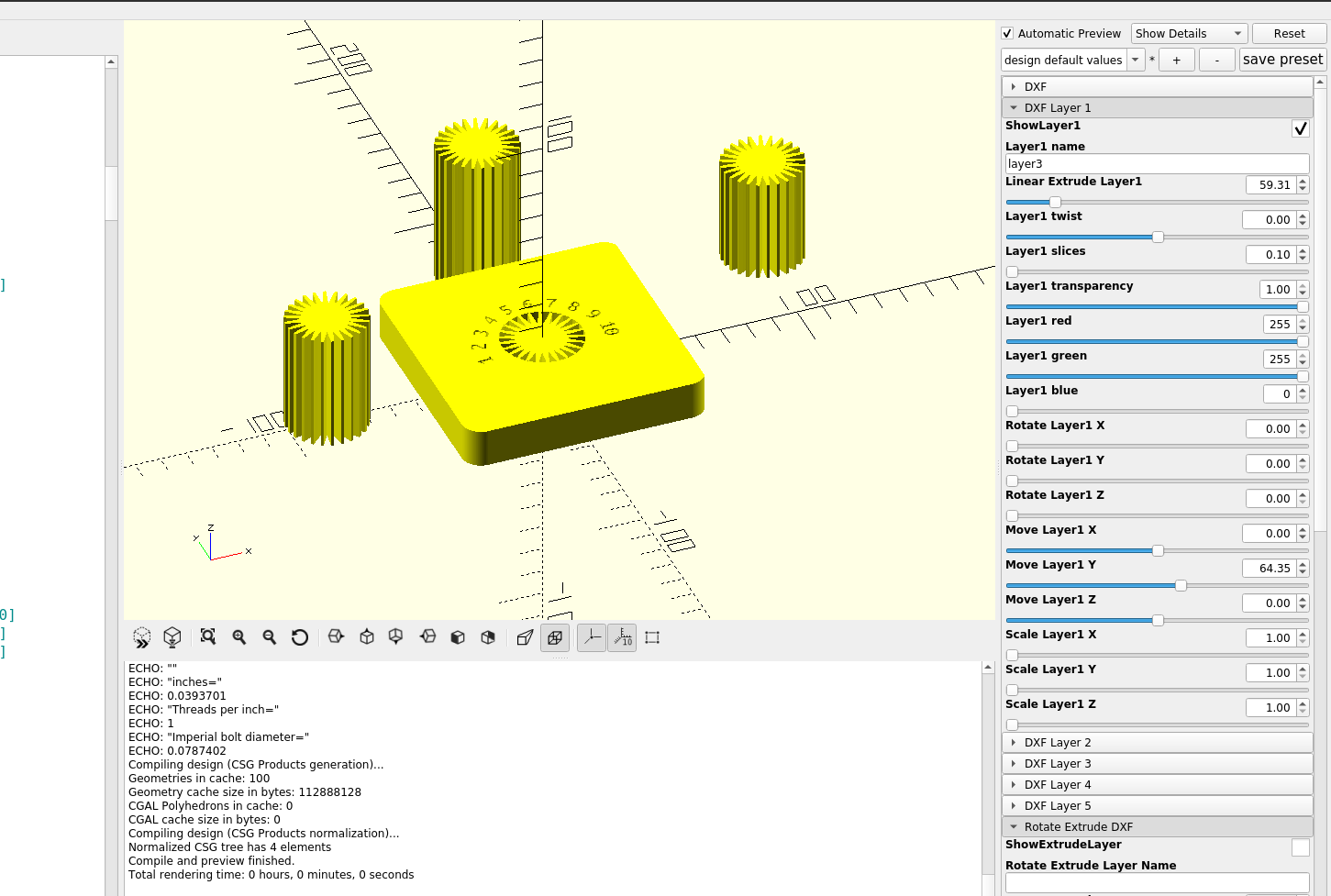Collapse the DXF Layer 1 section

click(1158, 108)
